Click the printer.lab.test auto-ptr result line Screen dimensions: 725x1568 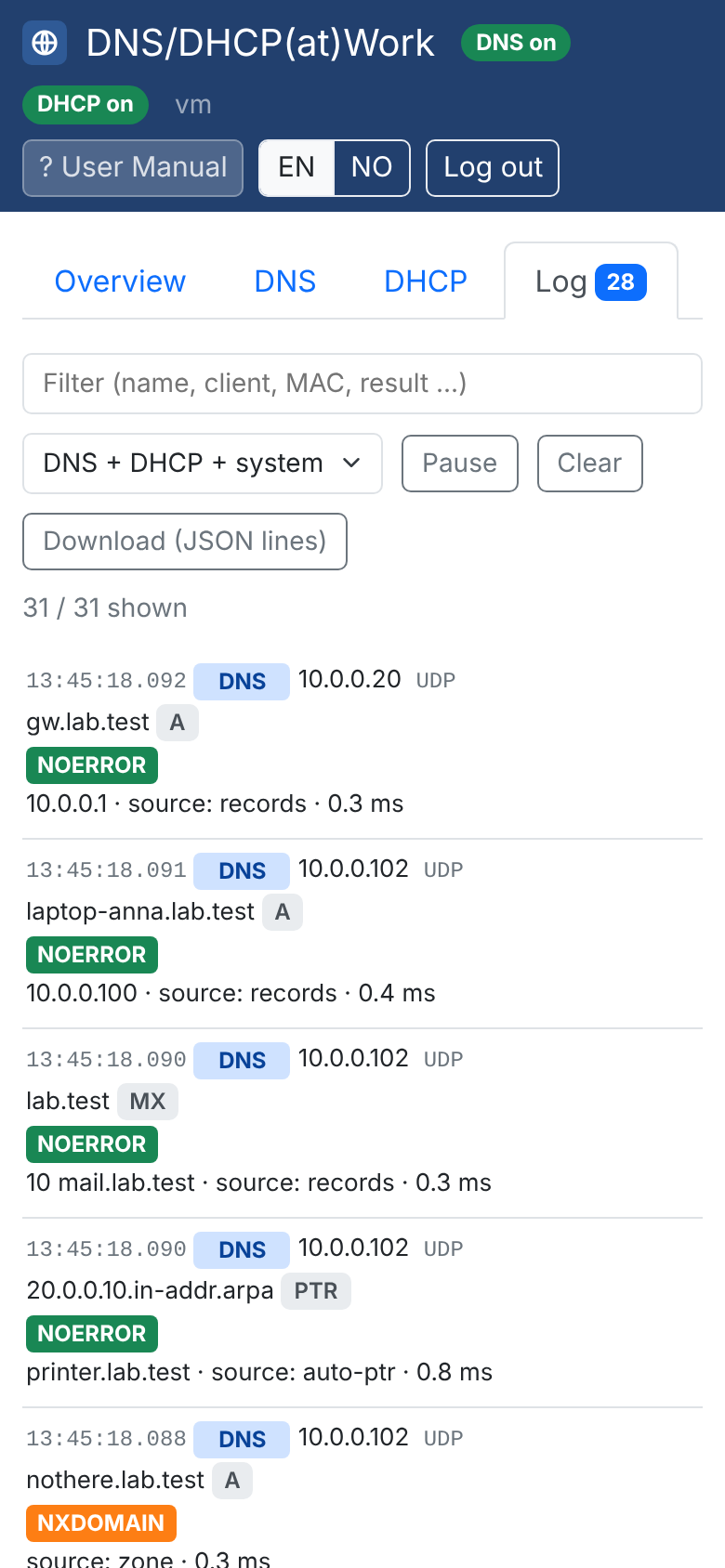260,1373
